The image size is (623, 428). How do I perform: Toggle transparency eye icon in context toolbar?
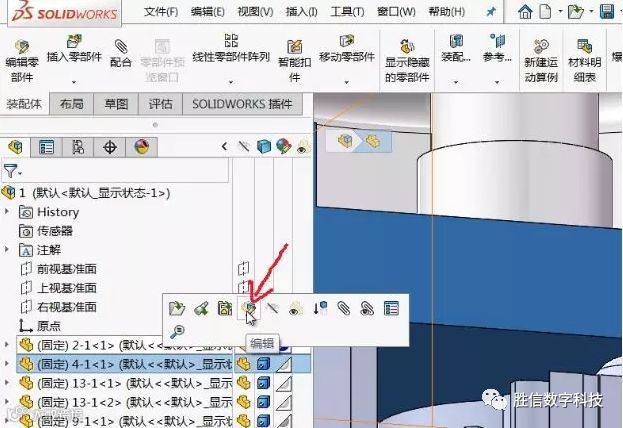coord(294,308)
